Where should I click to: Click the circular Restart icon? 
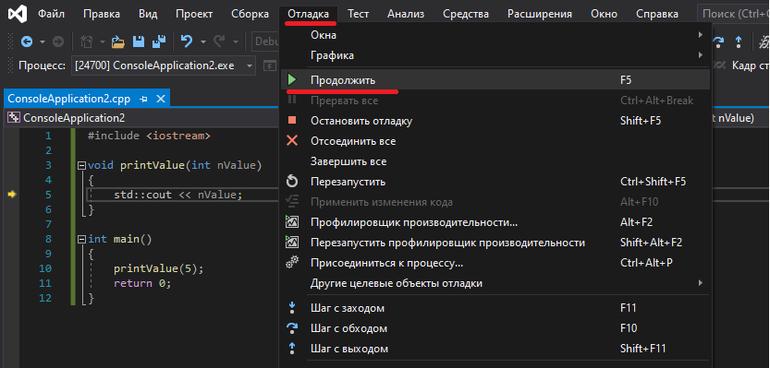(x=292, y=182)
